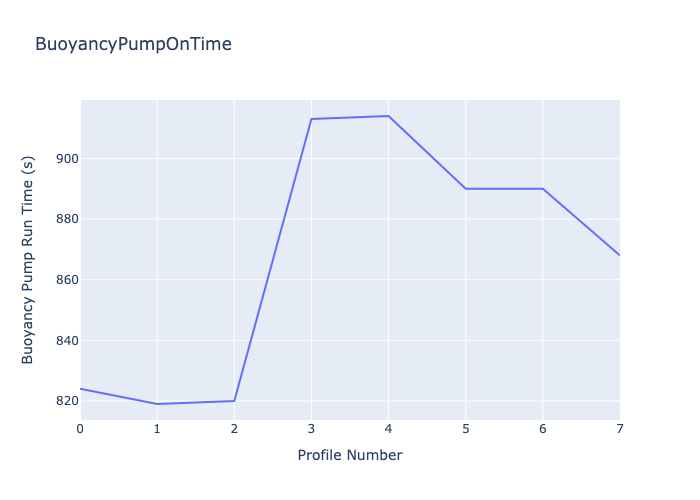
Task: Click the data point at profile 2
Action: pos(234,401)
